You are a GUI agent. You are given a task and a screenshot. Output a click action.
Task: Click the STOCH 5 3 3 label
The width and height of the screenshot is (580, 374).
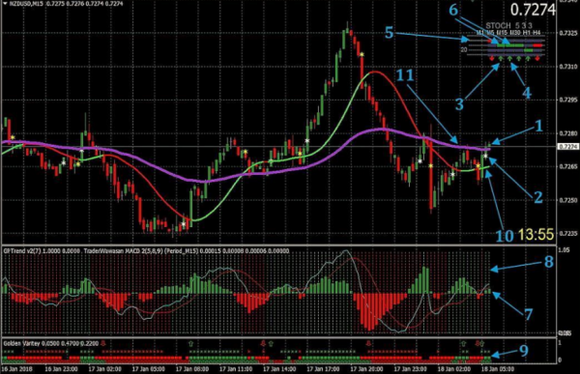pos(509,26)
